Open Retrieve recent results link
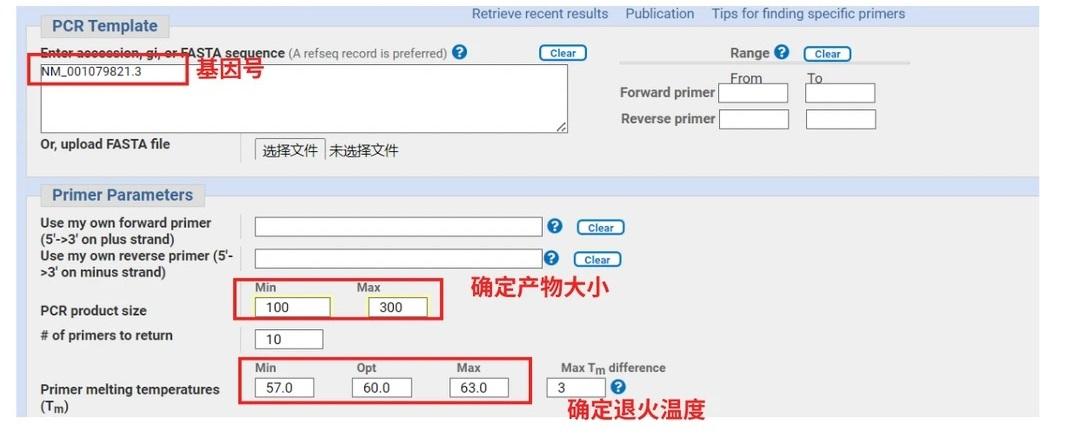 [x=540, y=14]
